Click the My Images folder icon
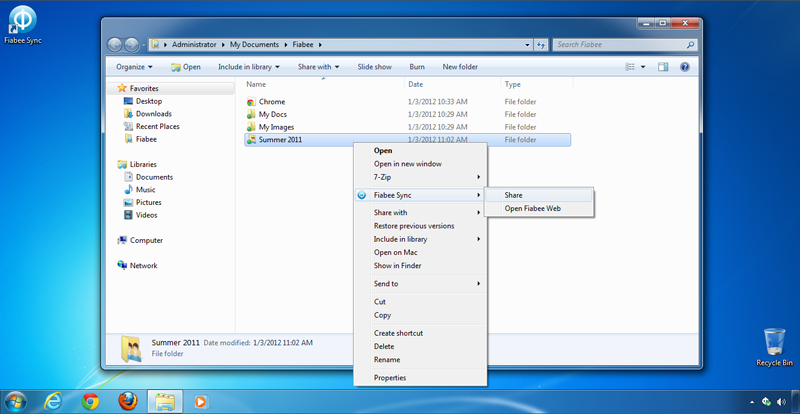This screenshot has height=414, width=800. coord(251,127)
